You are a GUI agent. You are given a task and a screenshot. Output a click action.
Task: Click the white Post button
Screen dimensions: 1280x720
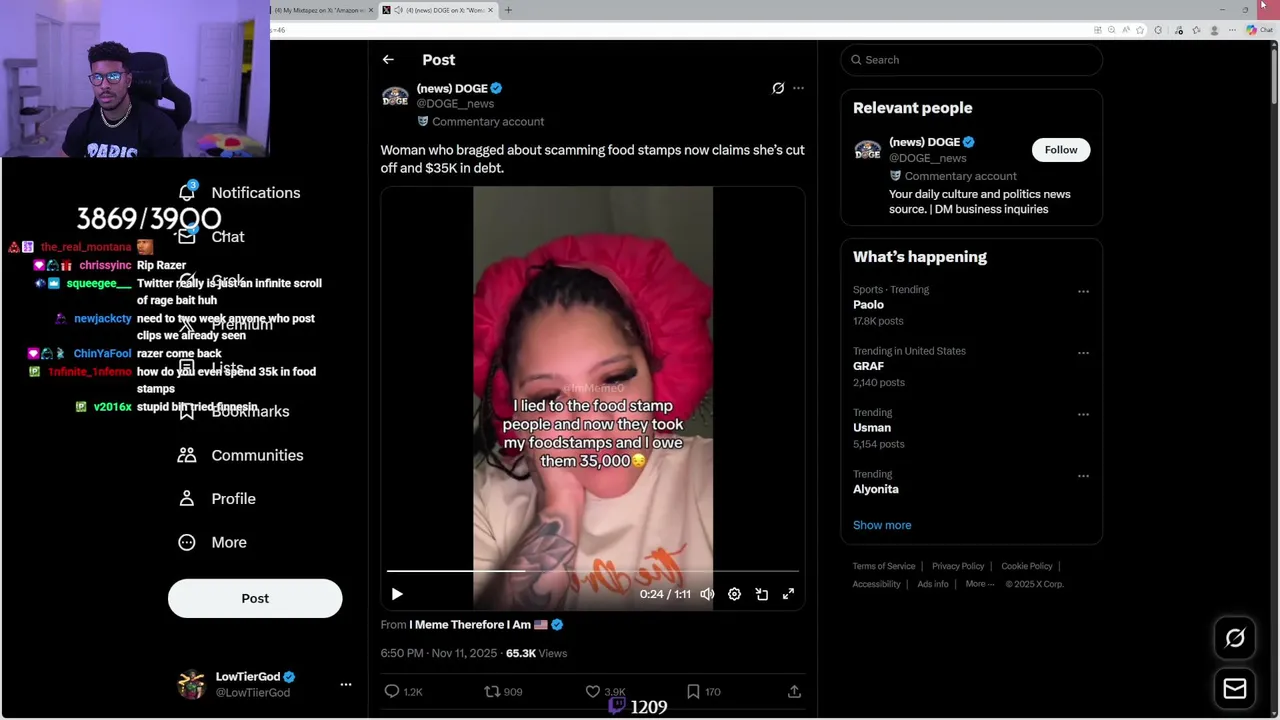pos(255,598)
